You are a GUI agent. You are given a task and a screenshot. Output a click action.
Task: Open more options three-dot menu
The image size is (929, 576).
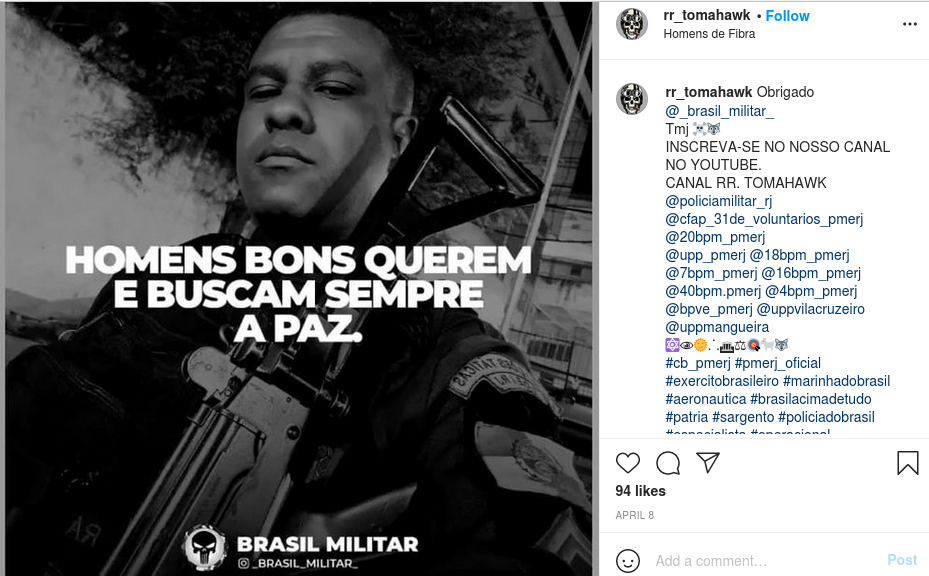(x=909, y=24)
